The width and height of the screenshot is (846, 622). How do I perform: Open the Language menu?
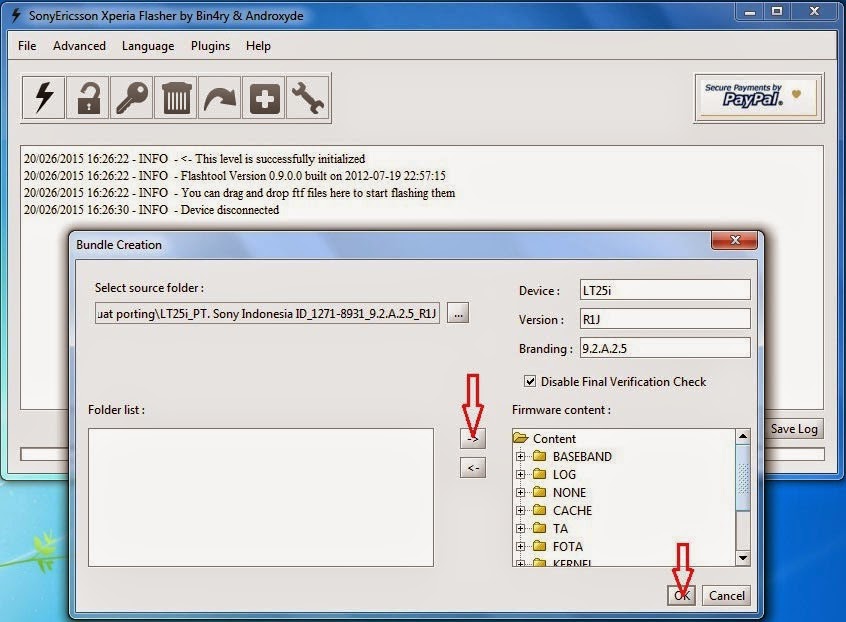(x=148, y=46)
